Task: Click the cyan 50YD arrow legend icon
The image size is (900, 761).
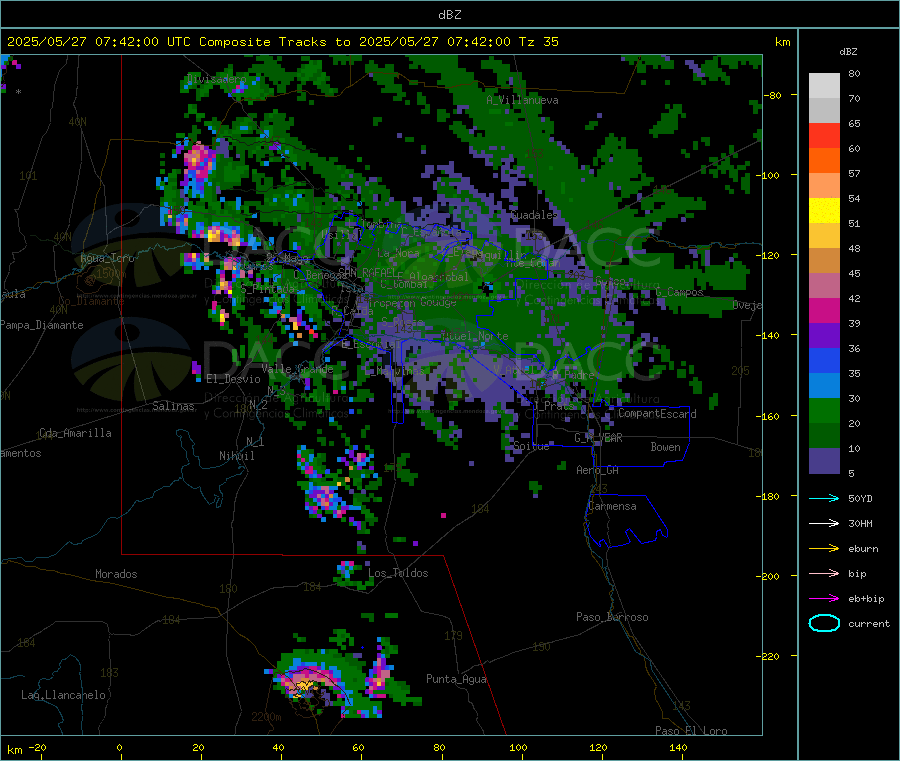Action: coord(824,498)
